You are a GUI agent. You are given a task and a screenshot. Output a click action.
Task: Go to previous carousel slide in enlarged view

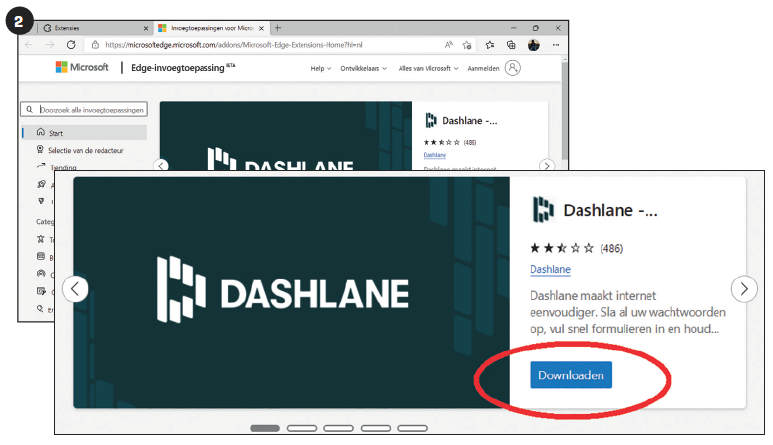(x=75, y=289)
